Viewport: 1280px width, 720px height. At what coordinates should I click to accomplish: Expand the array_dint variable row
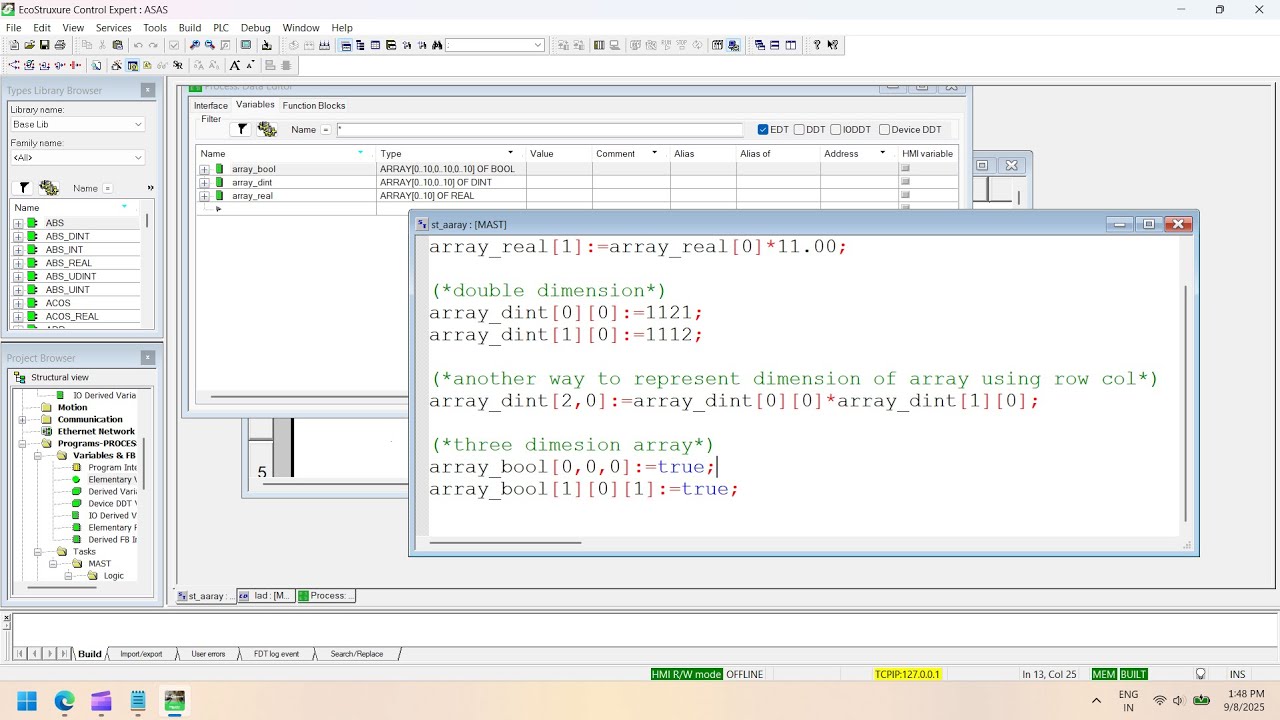[205, 182]
